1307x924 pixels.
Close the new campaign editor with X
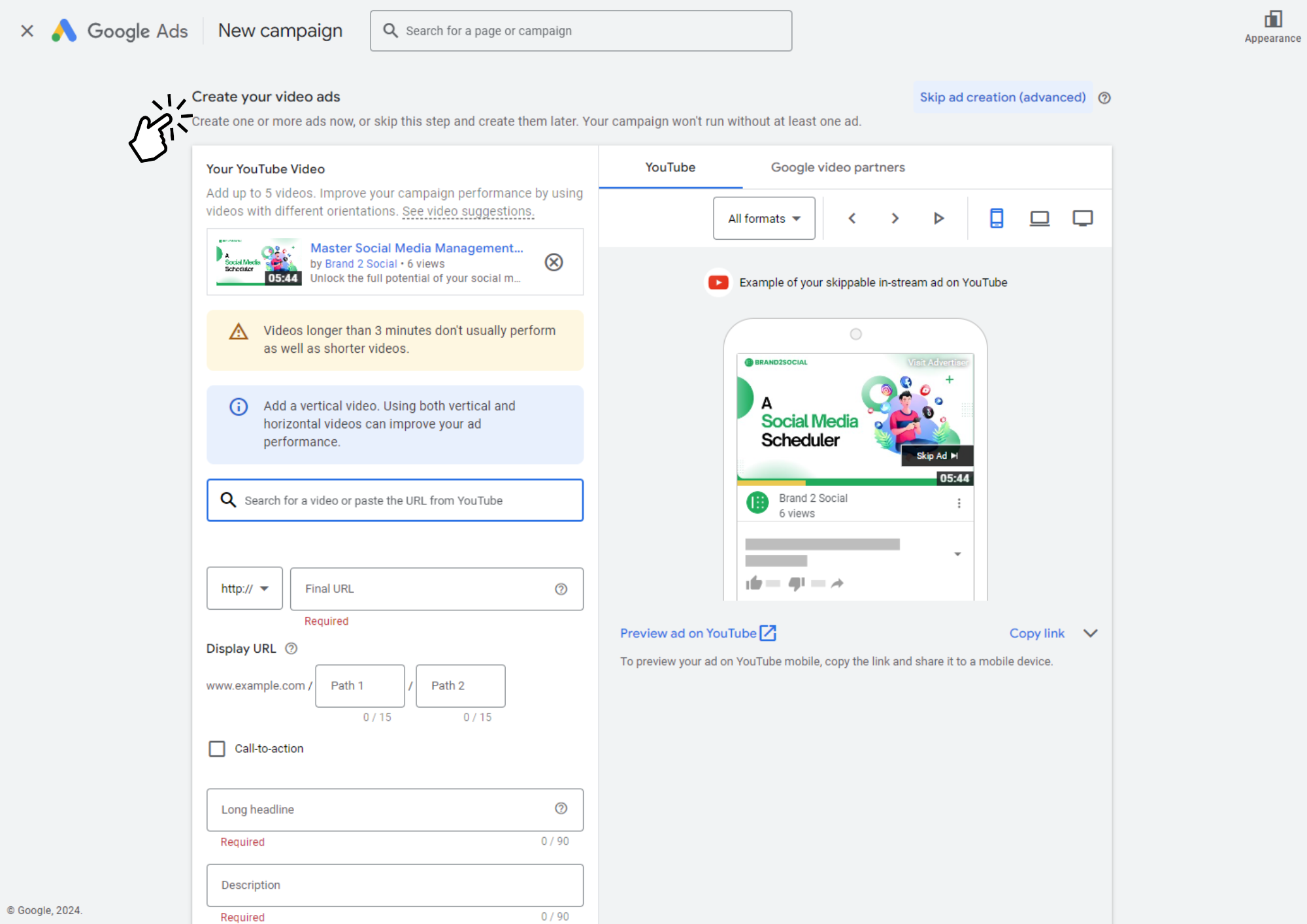pos(27,31)
